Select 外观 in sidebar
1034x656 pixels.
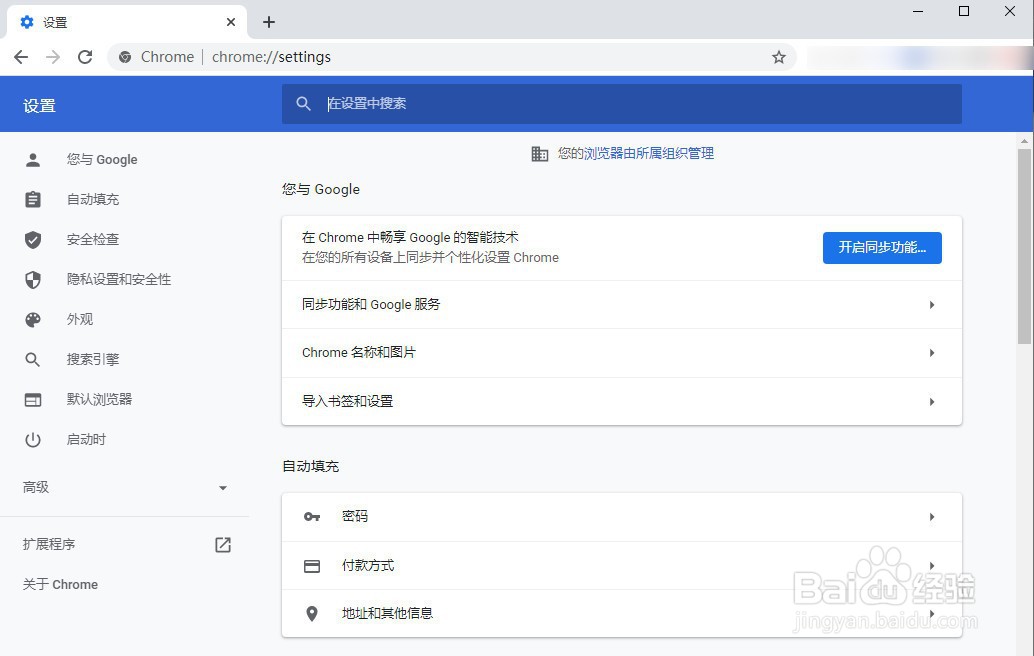pos(80,320)
